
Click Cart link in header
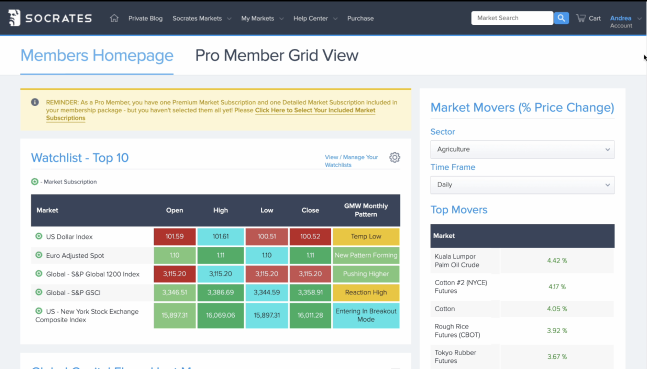pos(595,18)
